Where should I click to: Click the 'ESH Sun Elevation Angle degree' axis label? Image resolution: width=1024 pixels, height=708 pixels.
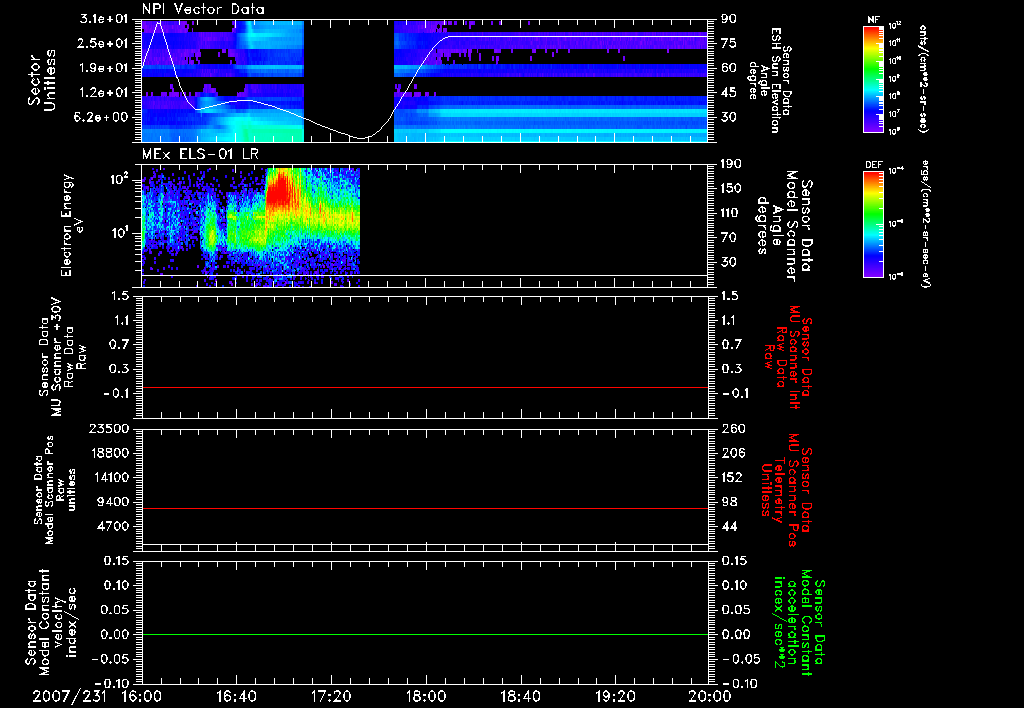(x=771, y=80)
